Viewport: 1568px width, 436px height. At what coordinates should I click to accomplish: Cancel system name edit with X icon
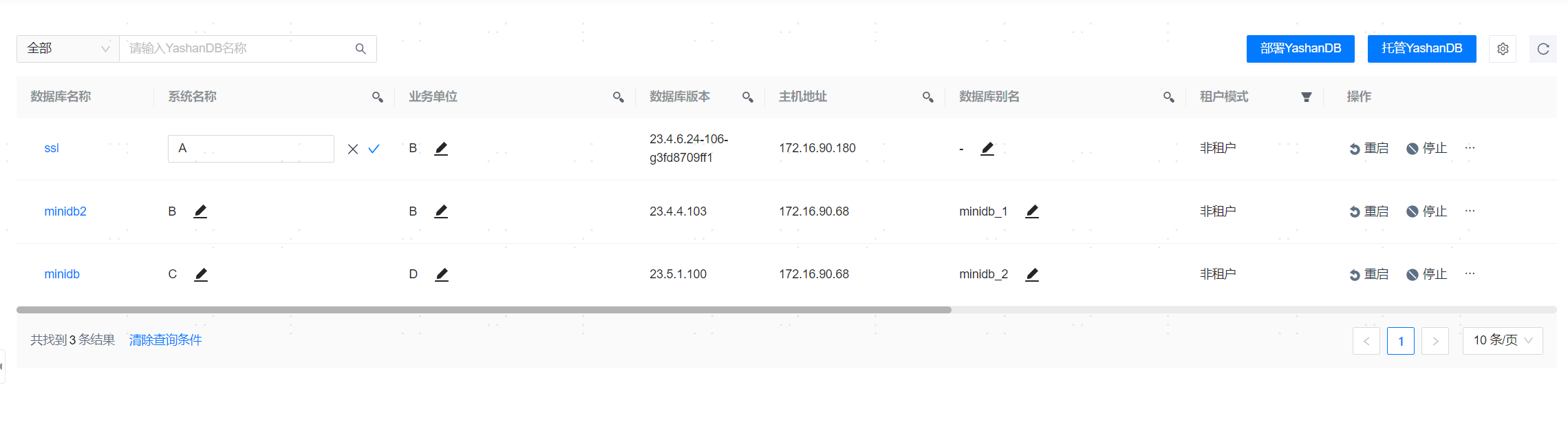click(352, 149)
